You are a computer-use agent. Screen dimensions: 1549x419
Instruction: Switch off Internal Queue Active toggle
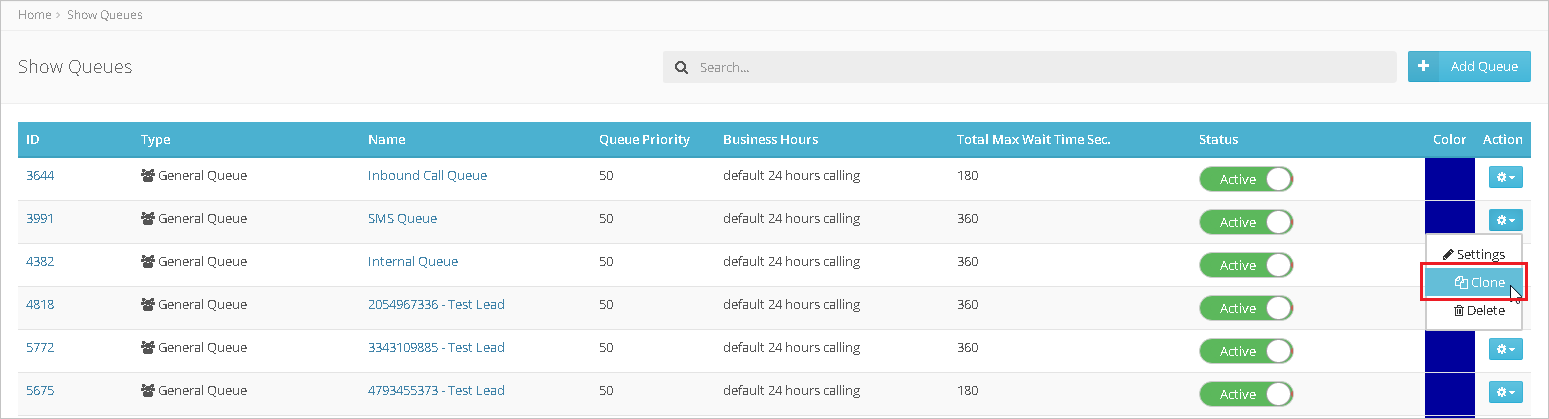click(x=1246, y=265)
